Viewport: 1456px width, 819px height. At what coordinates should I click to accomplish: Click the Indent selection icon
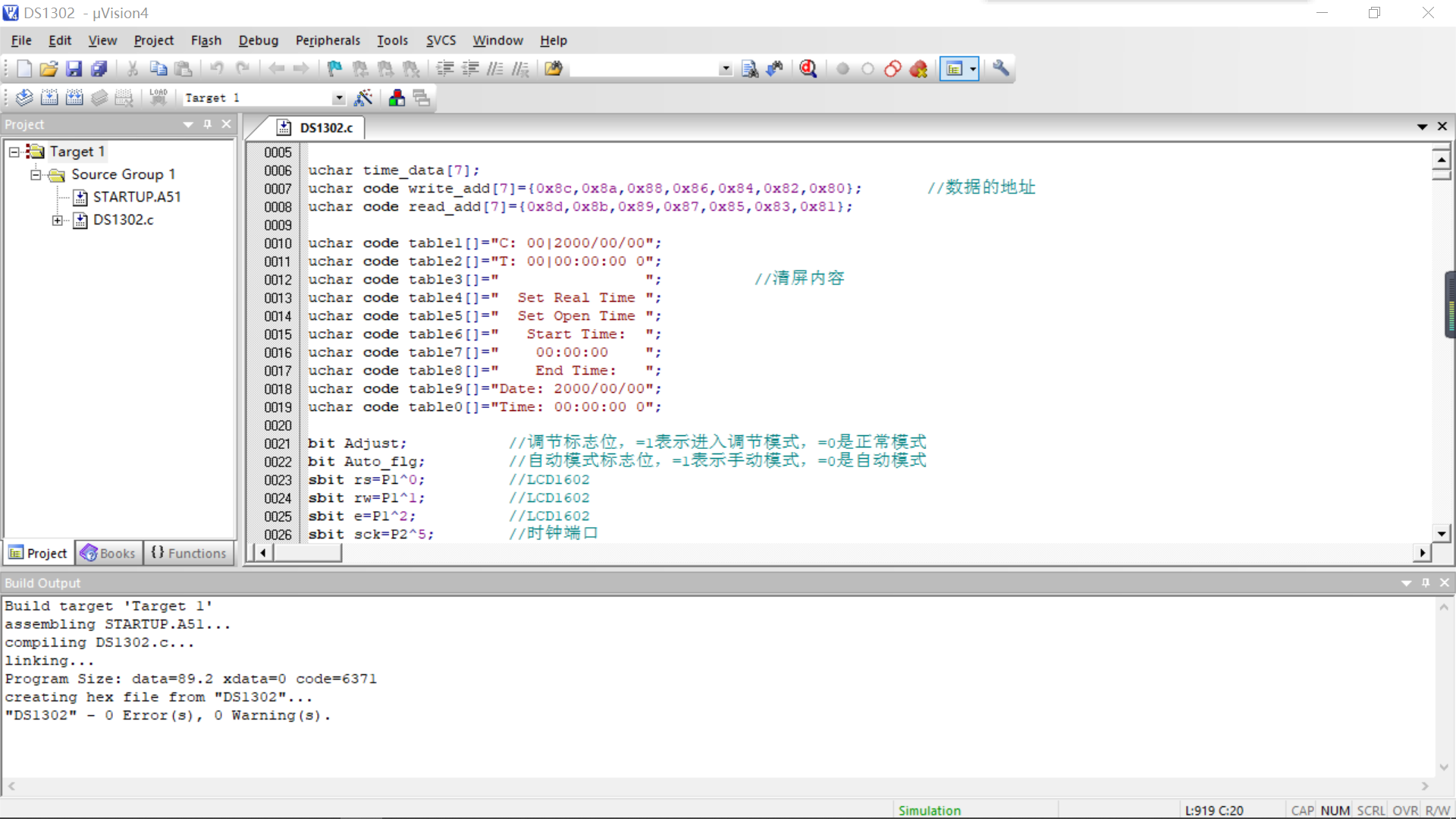tap(445, 69)
